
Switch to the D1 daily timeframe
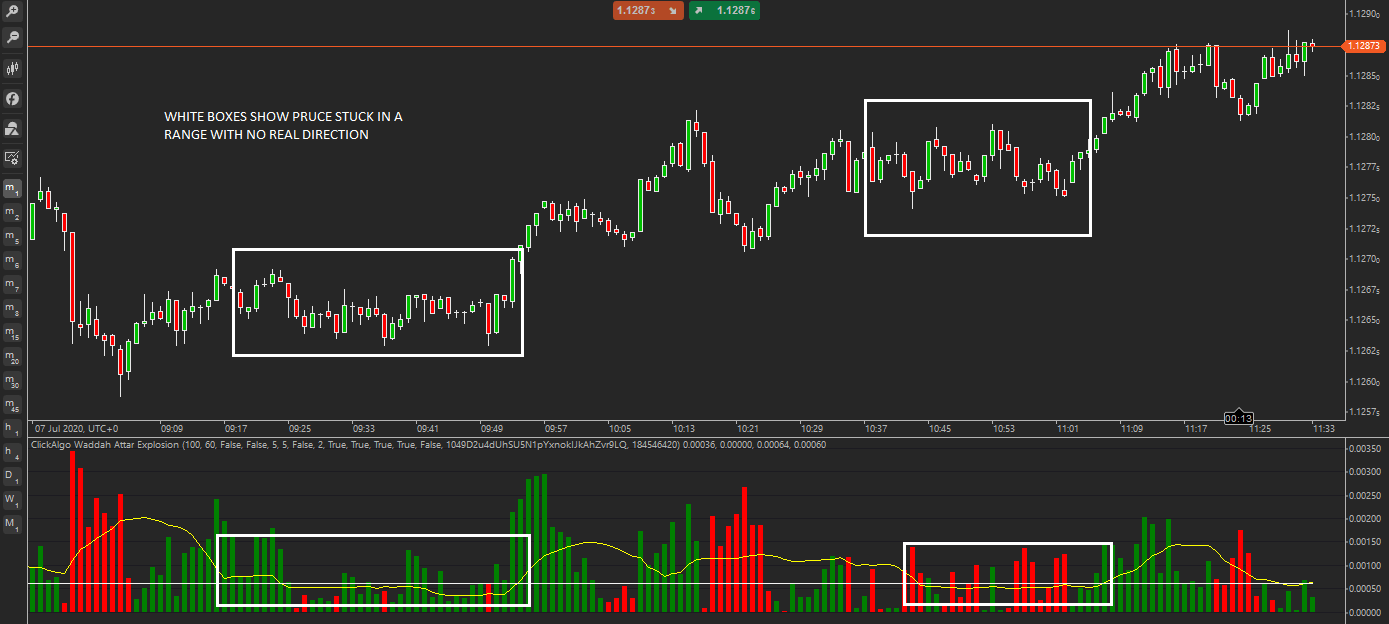12,476
